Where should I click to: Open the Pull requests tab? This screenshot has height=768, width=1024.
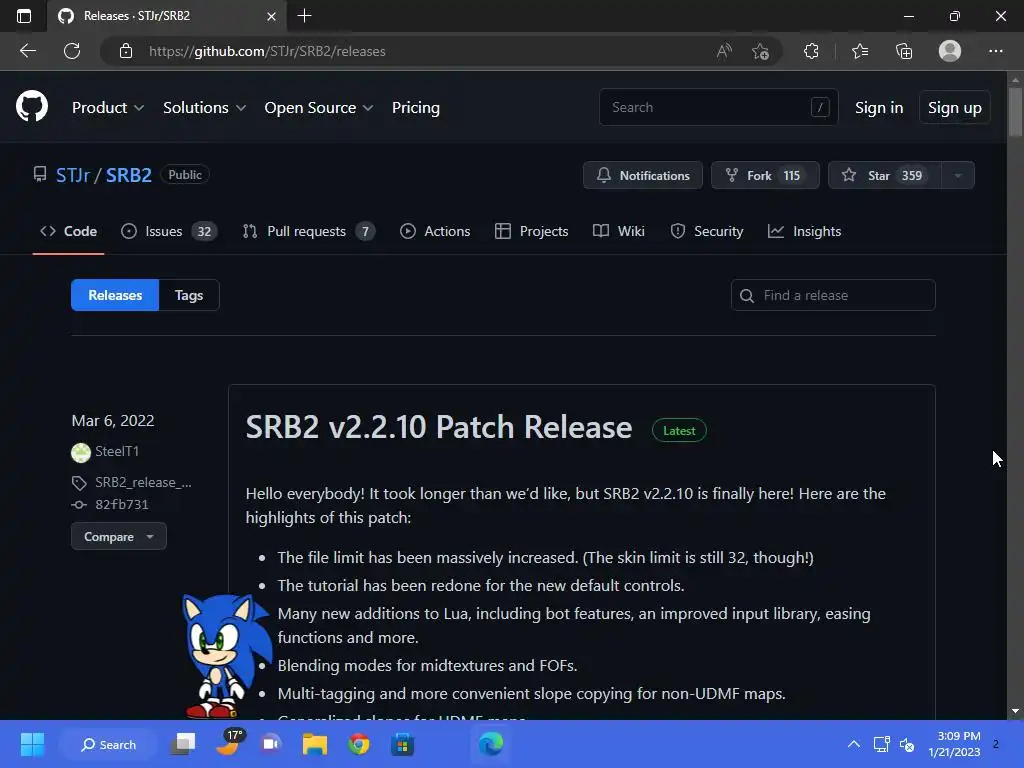click(309, 231)
